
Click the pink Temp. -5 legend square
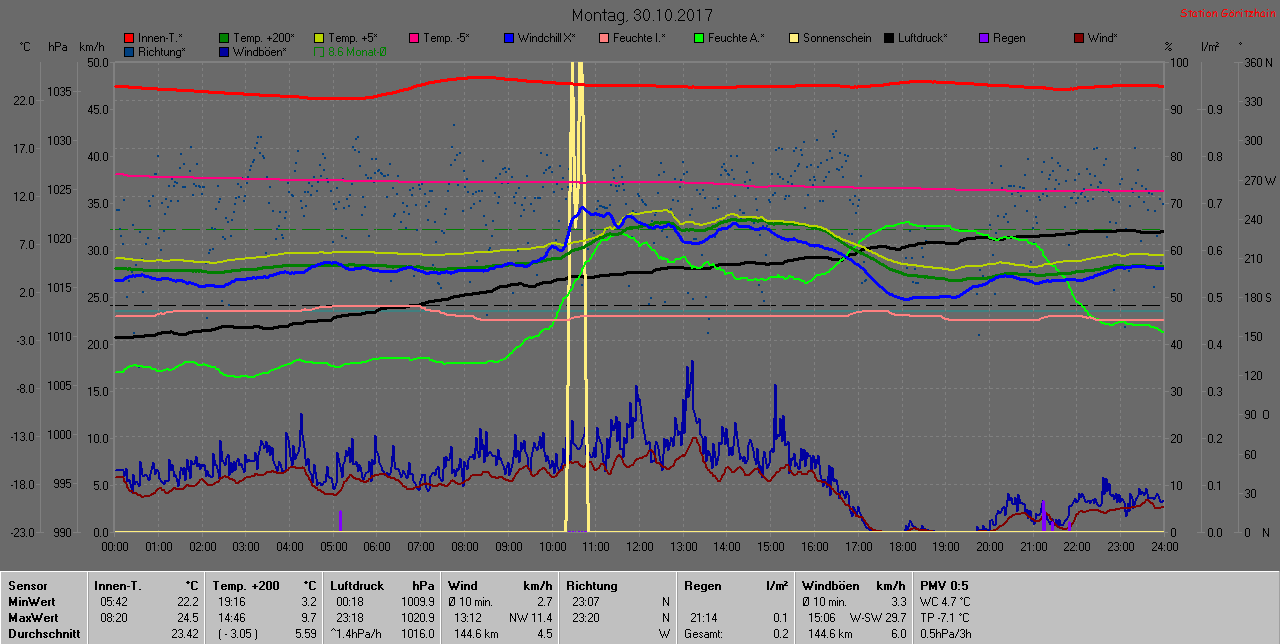pyautogui.click(x=414, y=38)
